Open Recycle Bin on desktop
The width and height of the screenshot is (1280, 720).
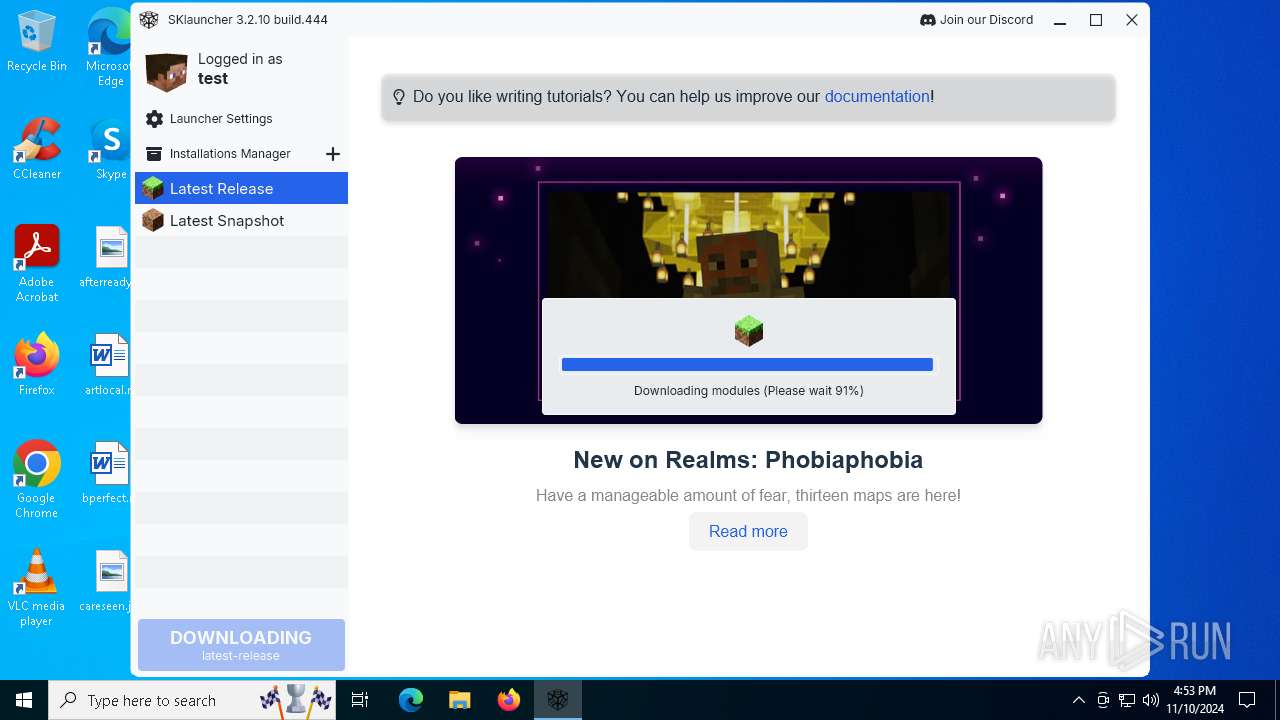[x=37, y=42]
